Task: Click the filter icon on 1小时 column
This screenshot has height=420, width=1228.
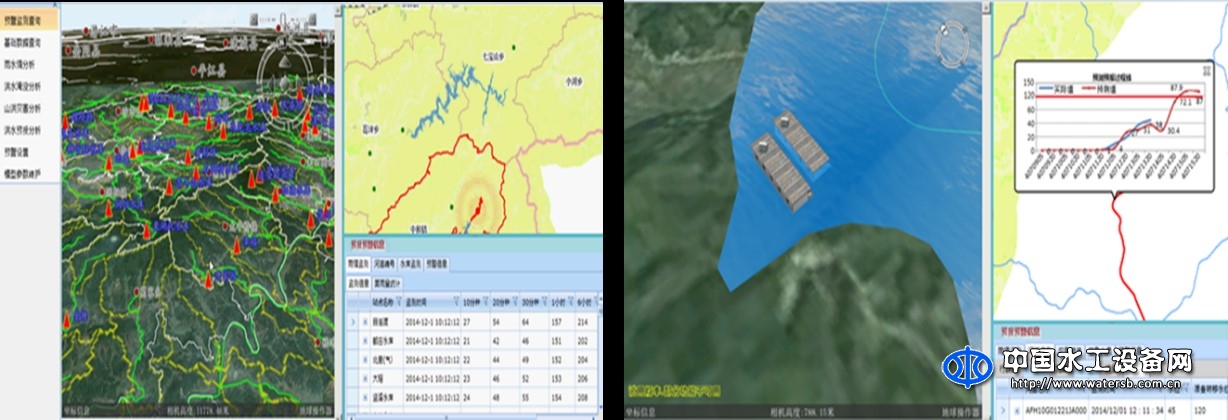Action: [x=572, y=302]
